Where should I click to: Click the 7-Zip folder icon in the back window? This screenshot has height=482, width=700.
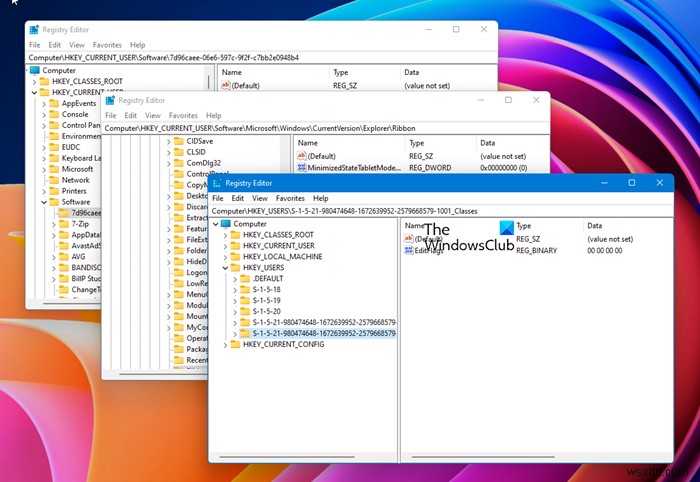64,224
